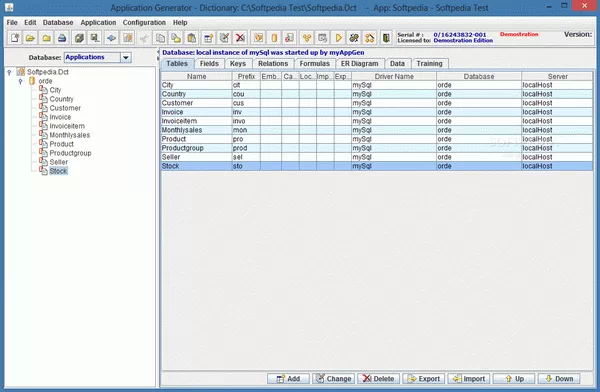Click the Customer row name cell in table
Screen dimensions: 600x392
196,103
